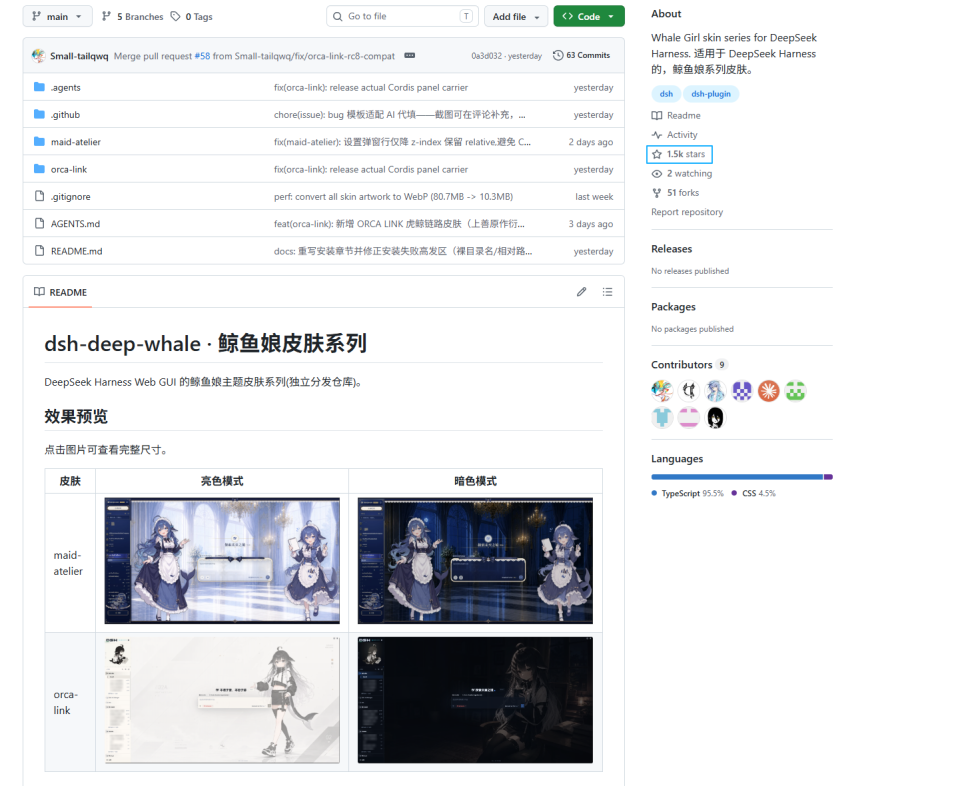Click the .gitignore file icon
The image size is (960, 786).
[39, 196]
